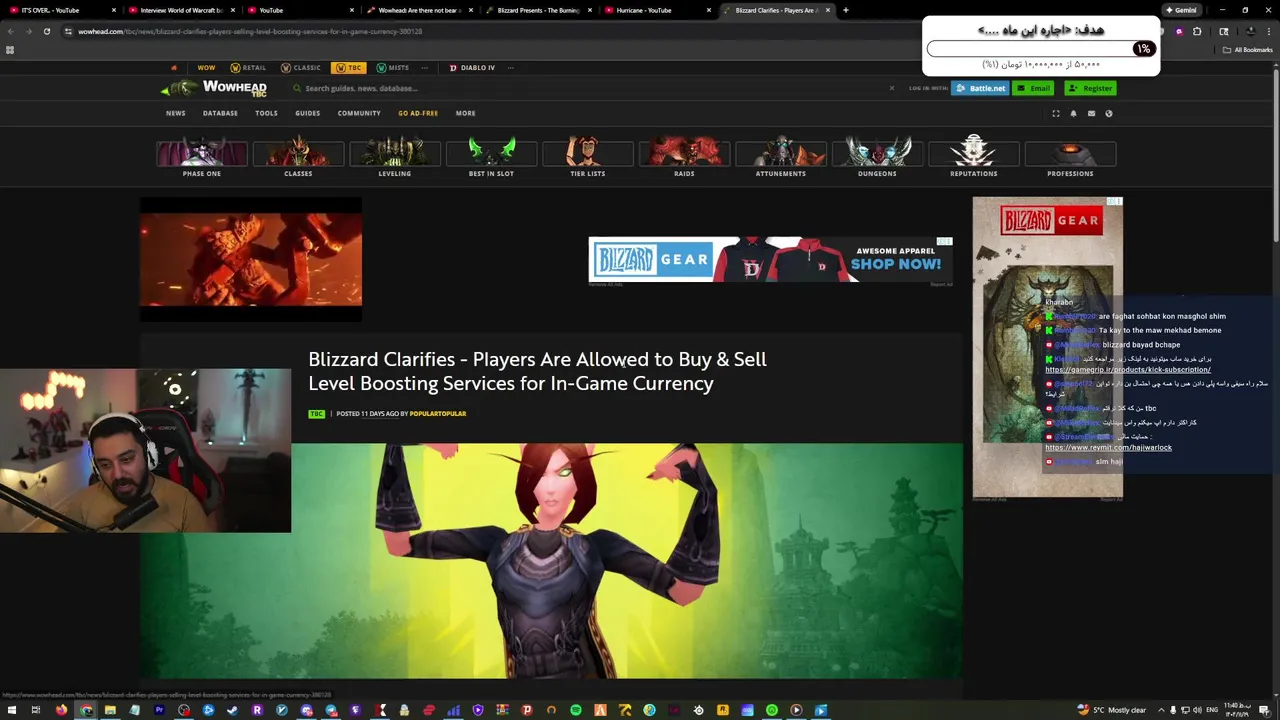
Task: Open Premiere Pro from the taskbar
Action: click(159, 710)
